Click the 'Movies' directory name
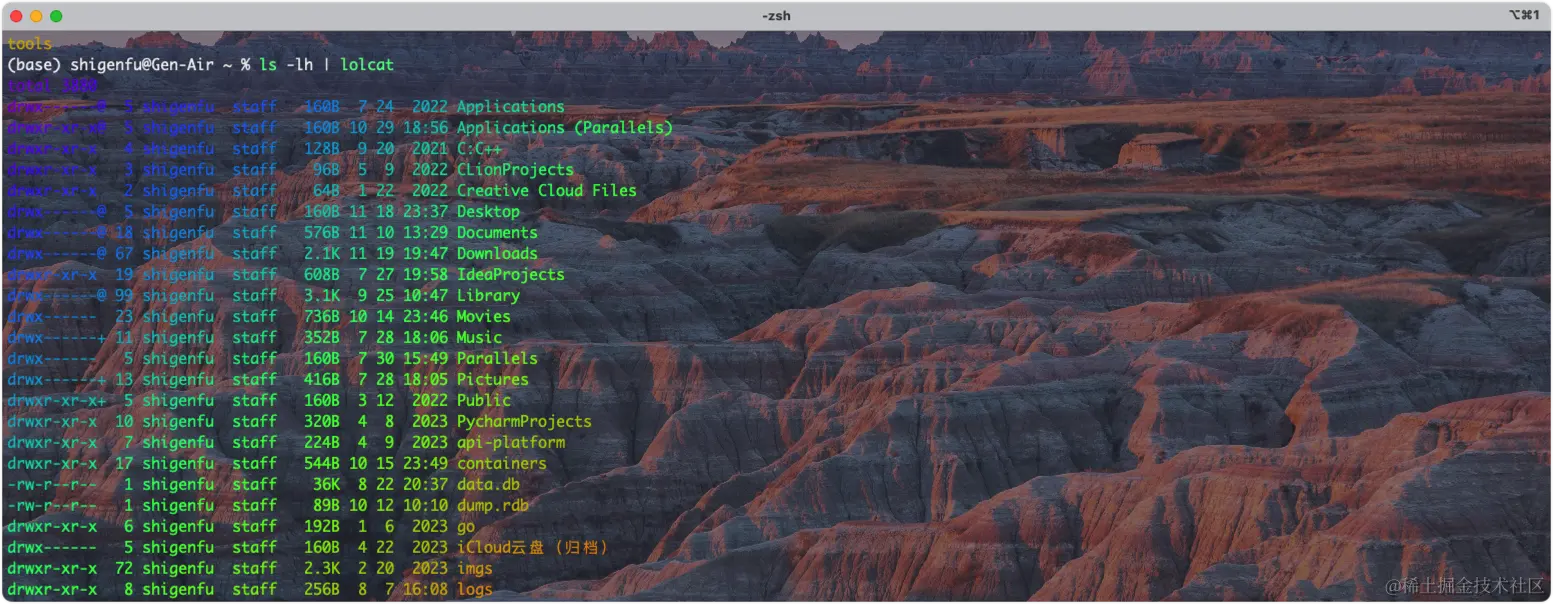 [484, 317]
